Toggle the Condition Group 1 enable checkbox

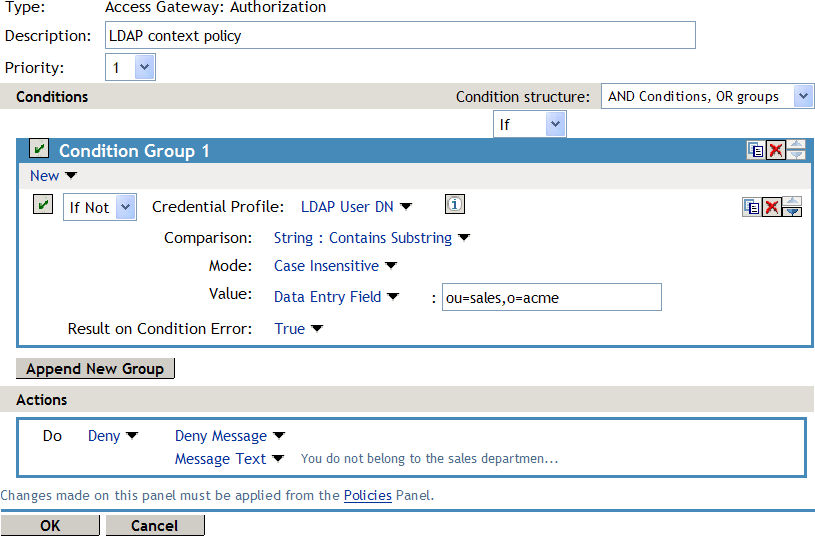pyautogui.click(x=39, y=149)
